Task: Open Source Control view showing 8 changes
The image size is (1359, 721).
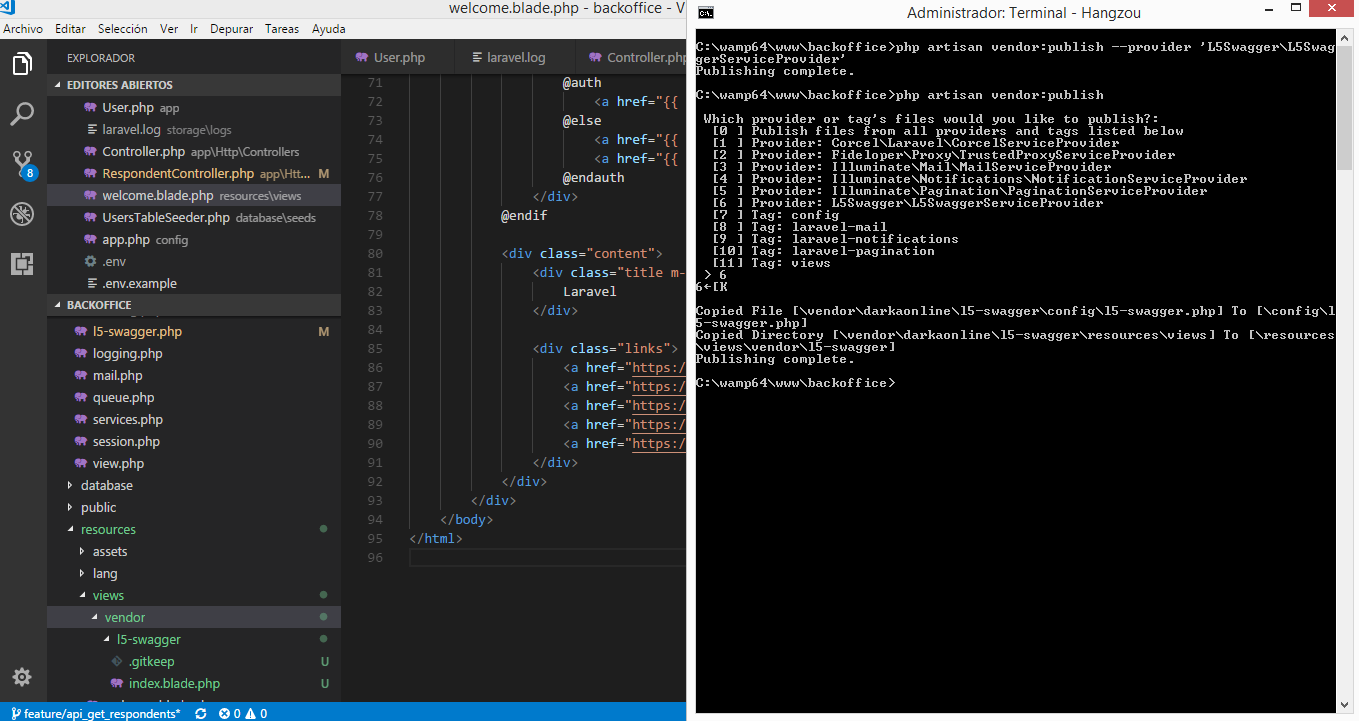Action: (x=22, y=163)
